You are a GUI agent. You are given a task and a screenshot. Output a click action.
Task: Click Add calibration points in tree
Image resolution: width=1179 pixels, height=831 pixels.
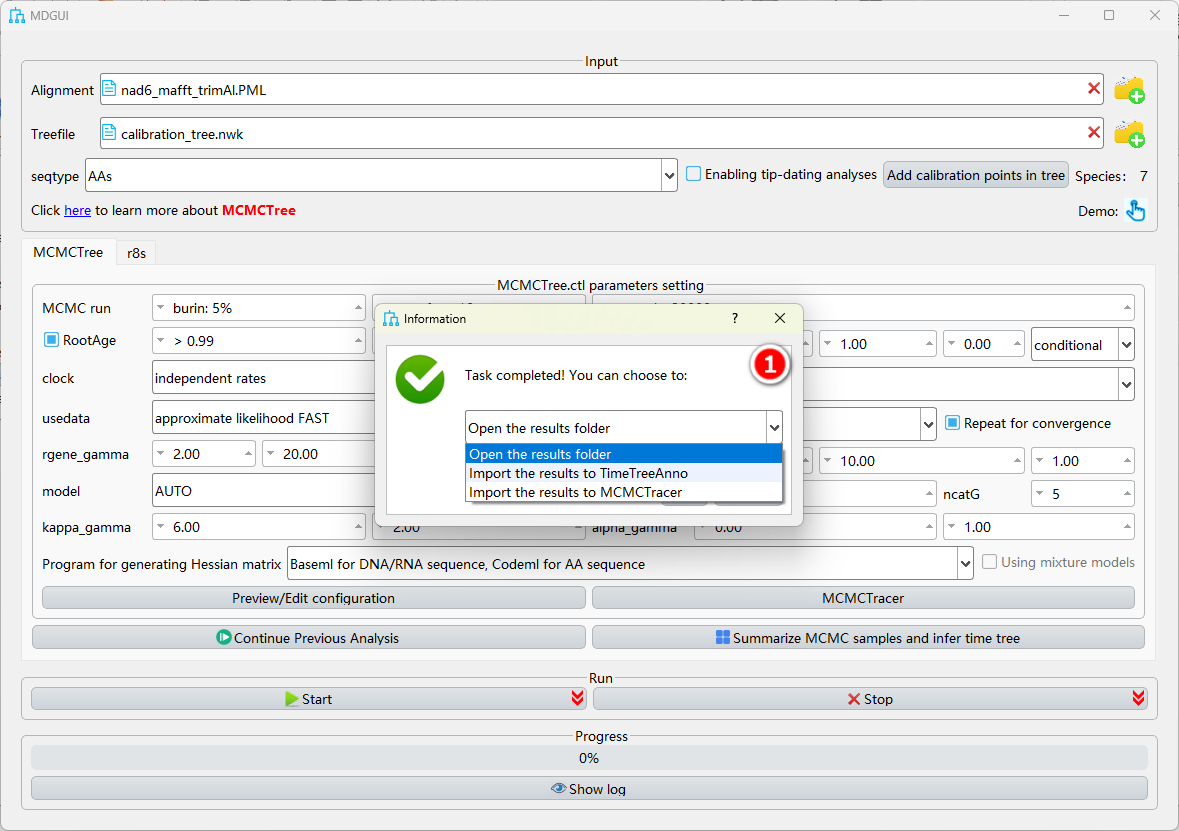[x=975, y=175]
